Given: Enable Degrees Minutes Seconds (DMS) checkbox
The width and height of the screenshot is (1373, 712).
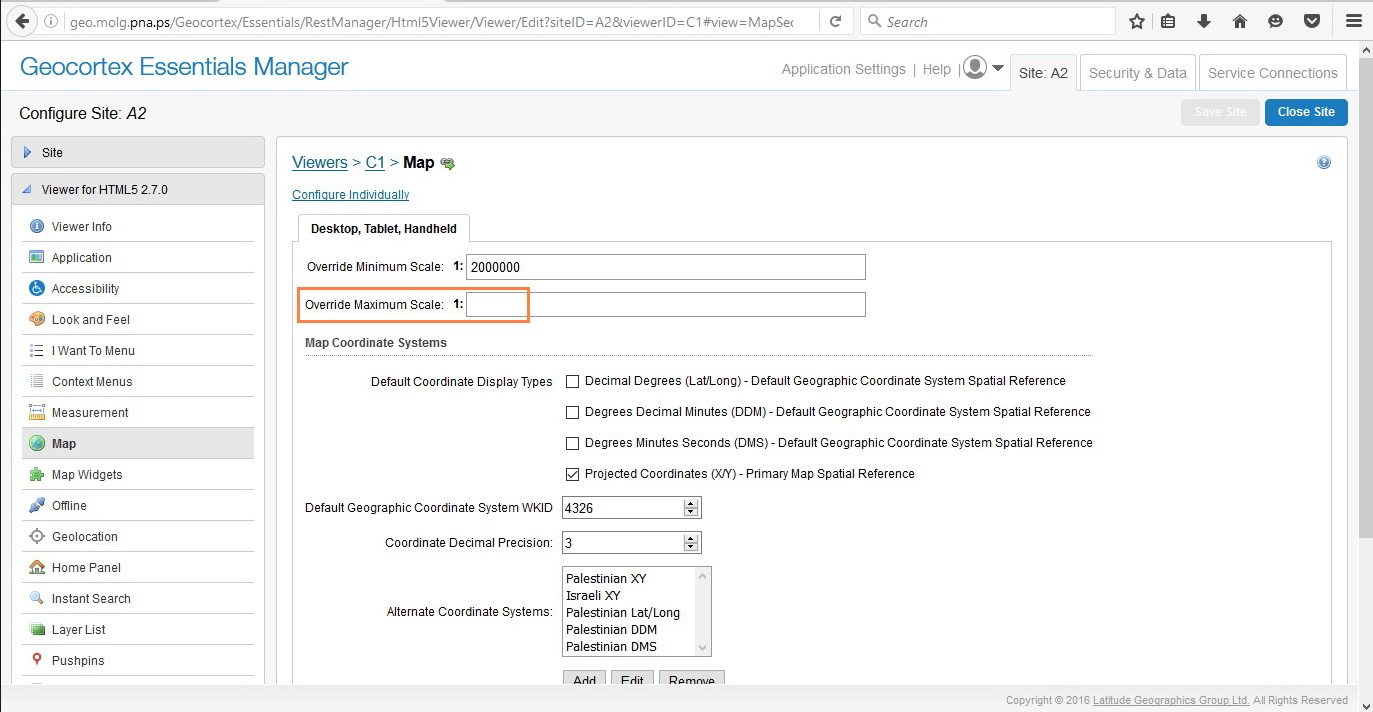Looking at the screenshot, I should coord(573,443).
